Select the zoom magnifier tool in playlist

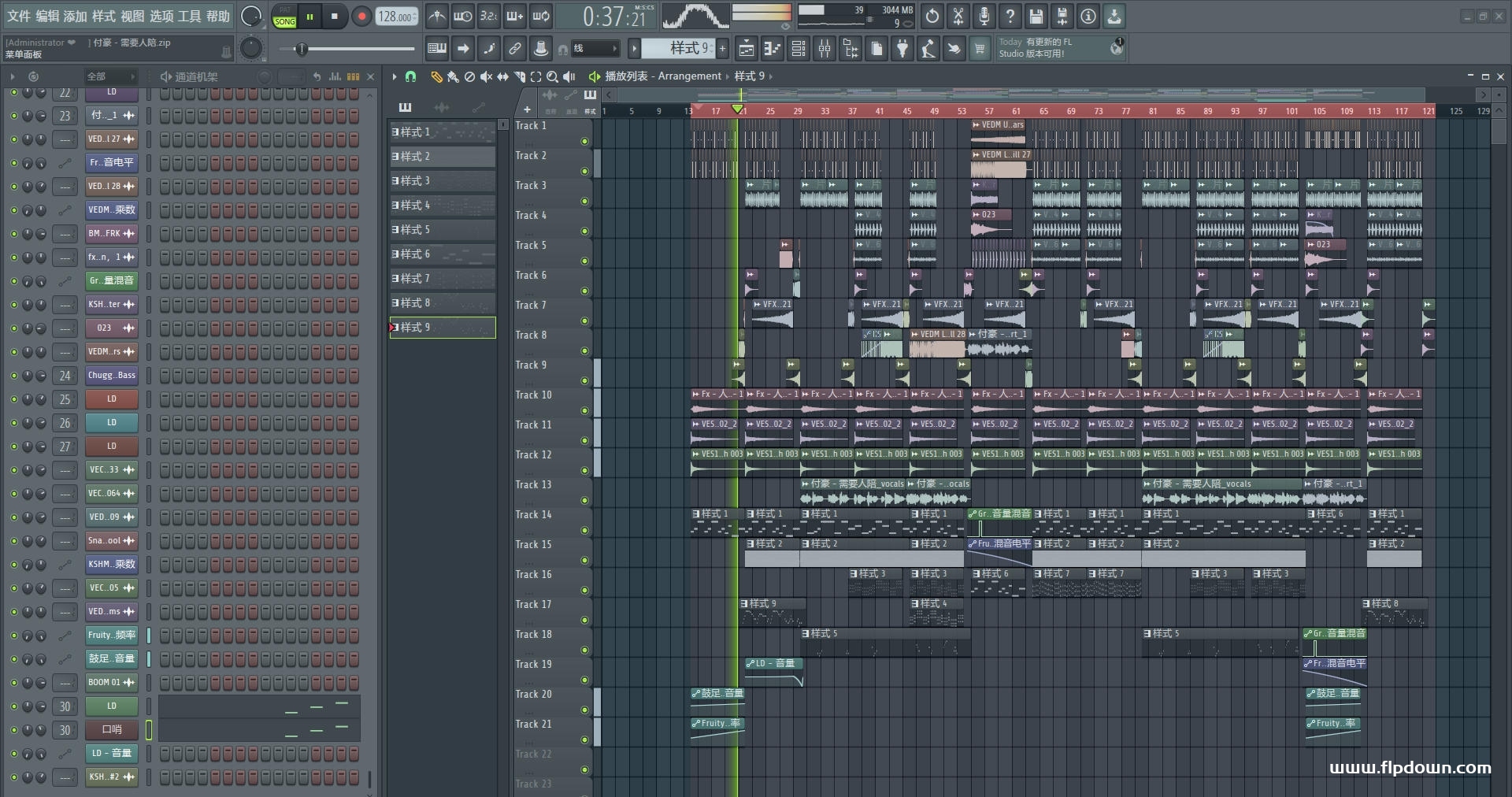pyautogui.click(x=552, y=76)
